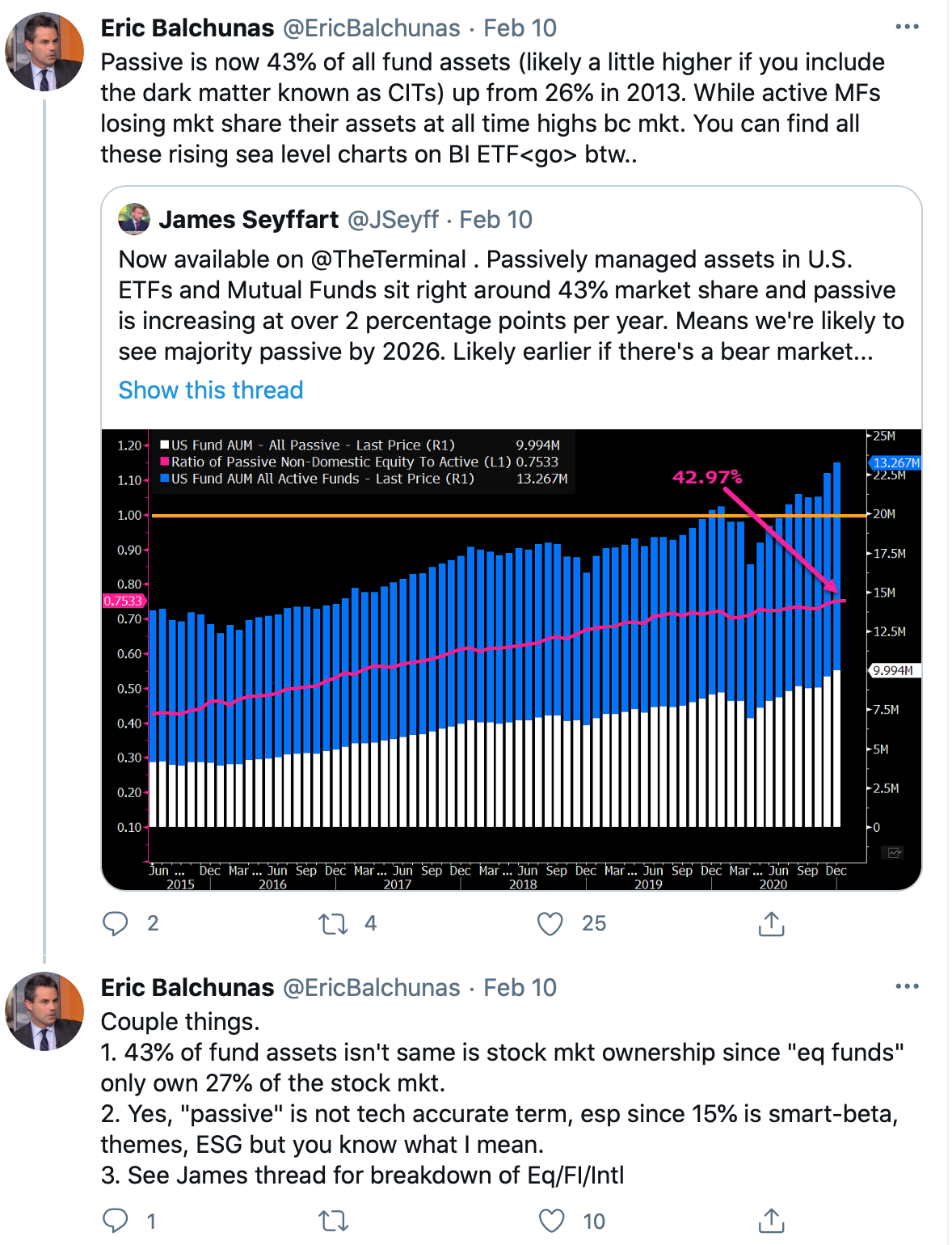This screenshot has width=952, height=1245.
Task: Retweet the passive fund assets tweet
Action: click(x=333, y=923)
